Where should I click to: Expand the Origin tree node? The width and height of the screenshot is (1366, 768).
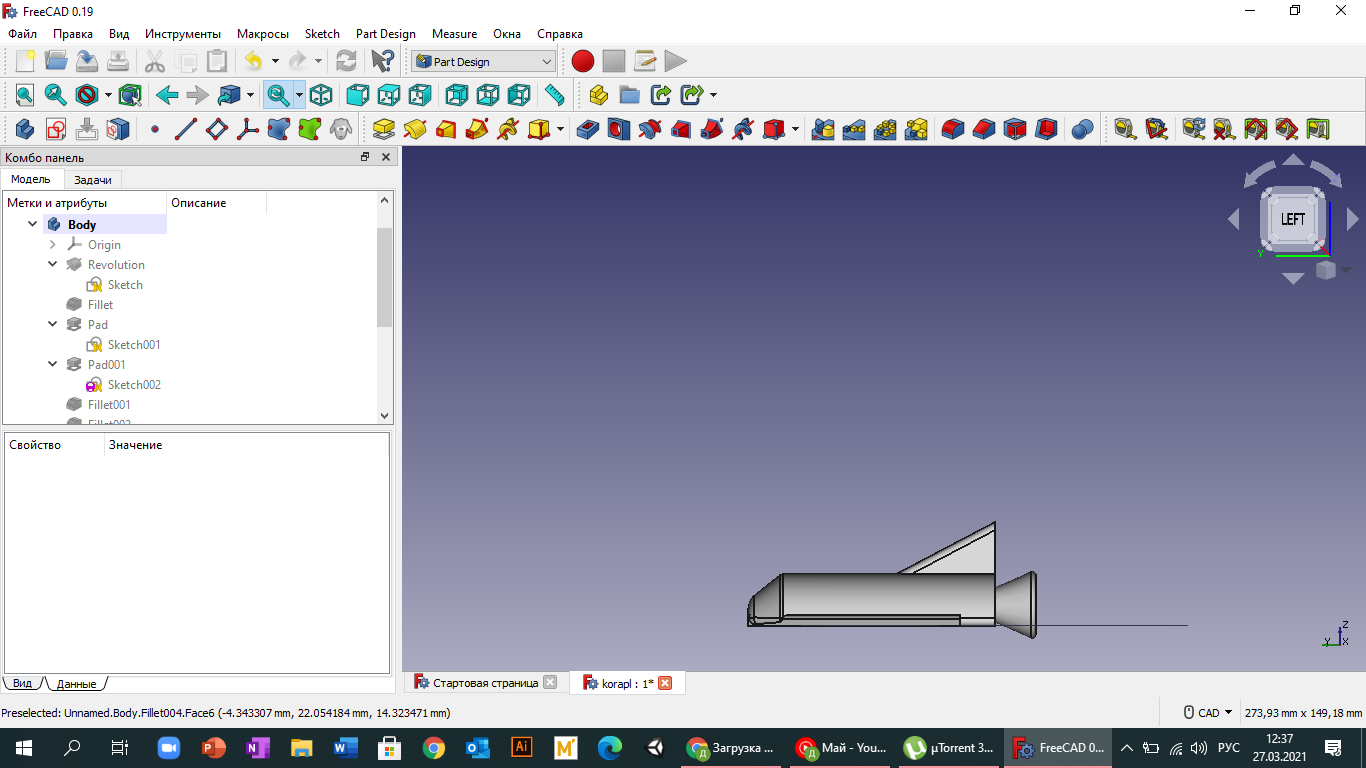[53, 244]
